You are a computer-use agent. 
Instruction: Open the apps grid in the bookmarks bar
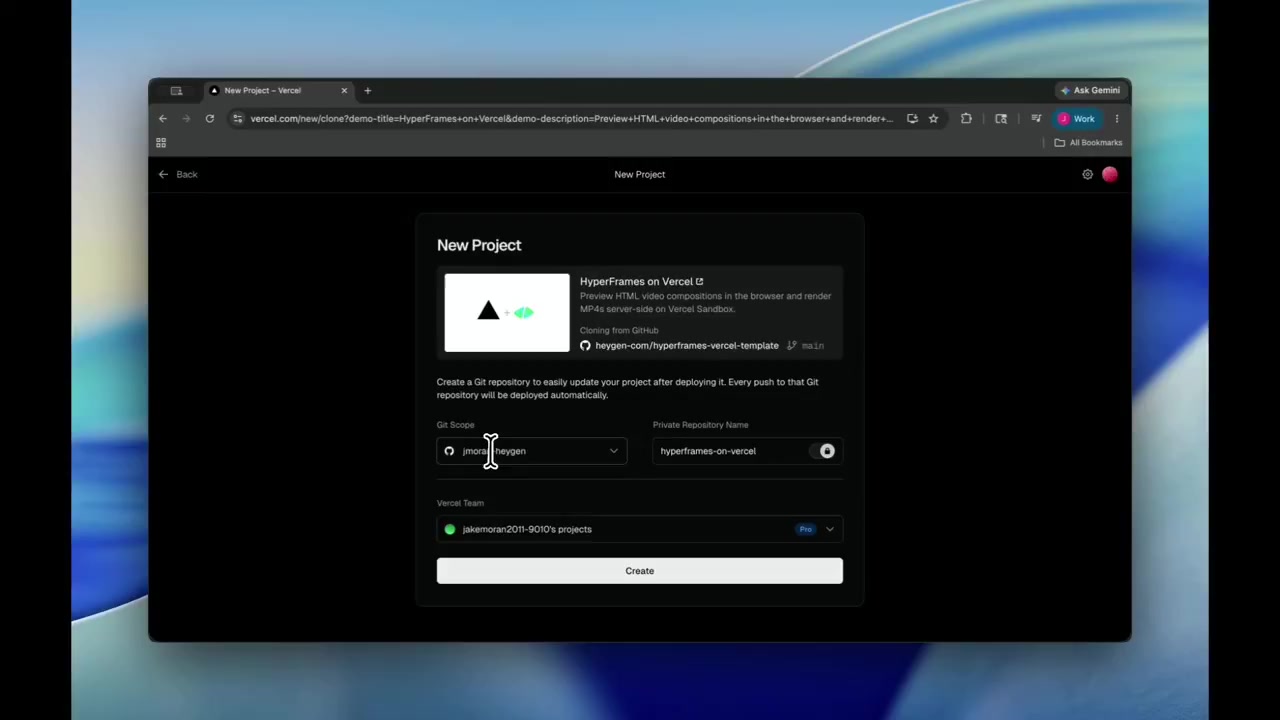tap(161, 142)
